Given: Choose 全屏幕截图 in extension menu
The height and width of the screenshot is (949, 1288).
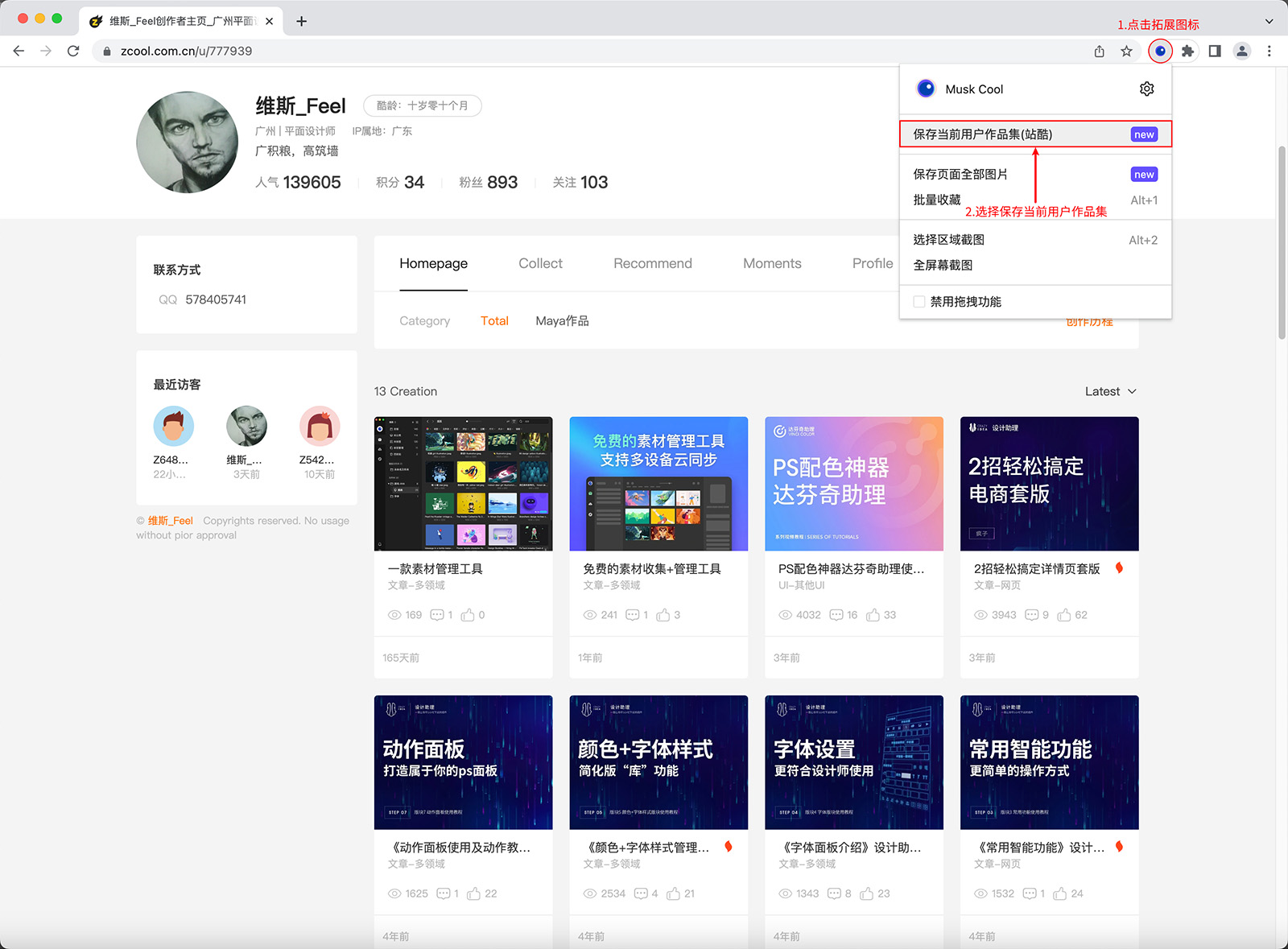Looking at the screenshot, I should [1035, 265].
